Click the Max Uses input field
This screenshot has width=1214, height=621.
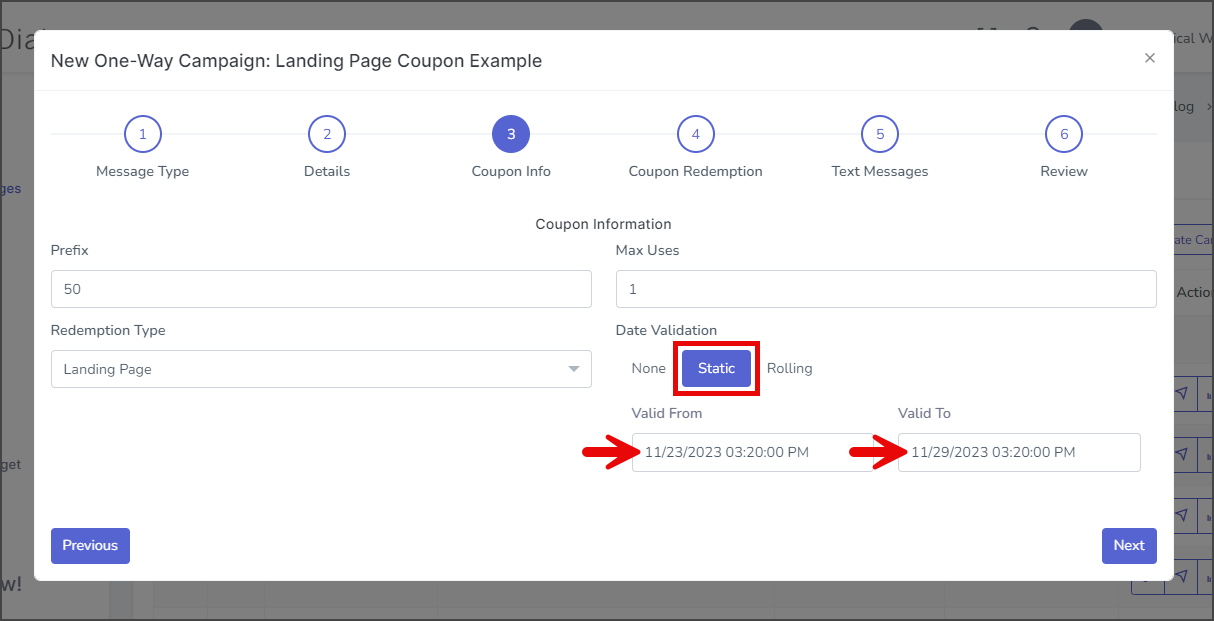click(x=886, y=289)
